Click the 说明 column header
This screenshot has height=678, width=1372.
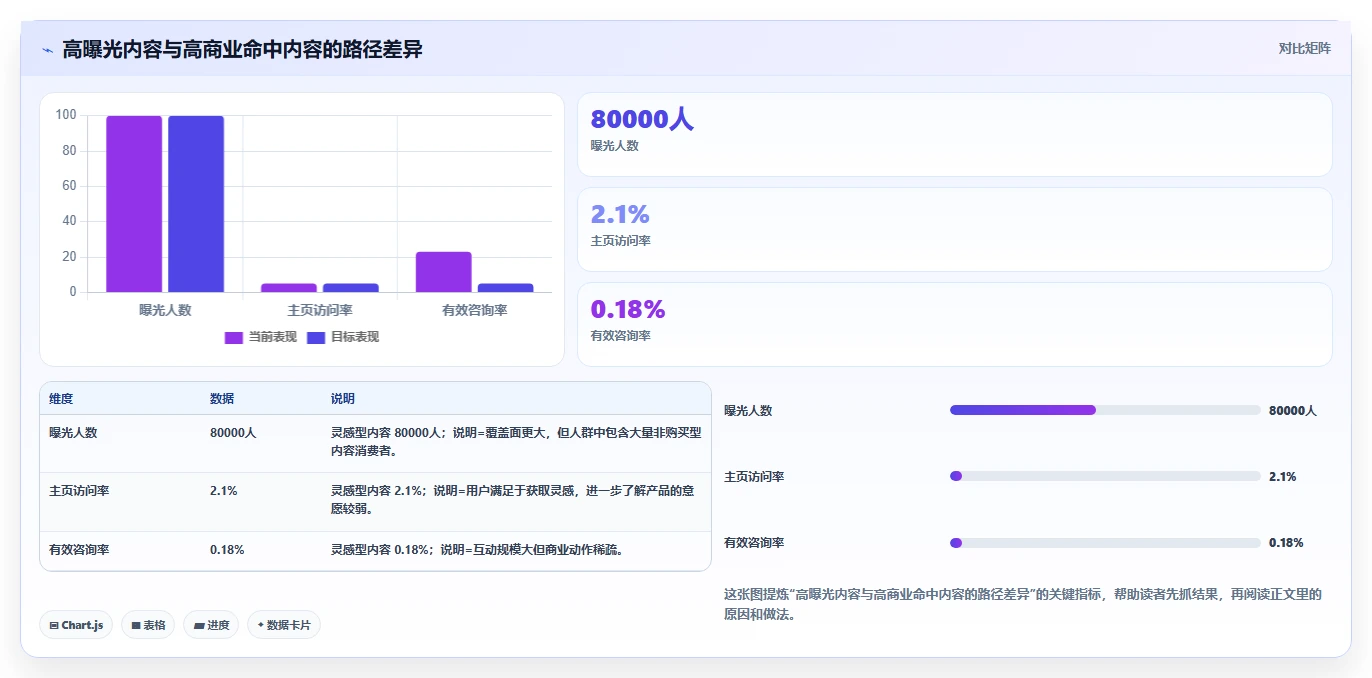point(343,398)
